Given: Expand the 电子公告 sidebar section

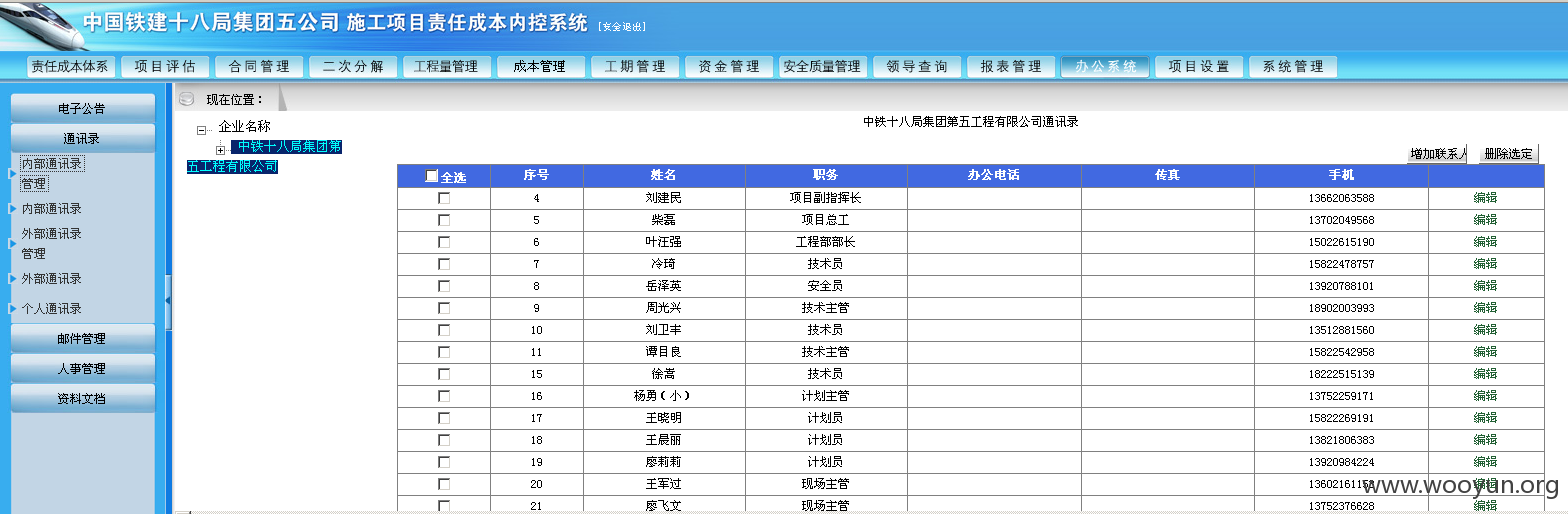Looking at the screenshot, I should tap(83, 108).
